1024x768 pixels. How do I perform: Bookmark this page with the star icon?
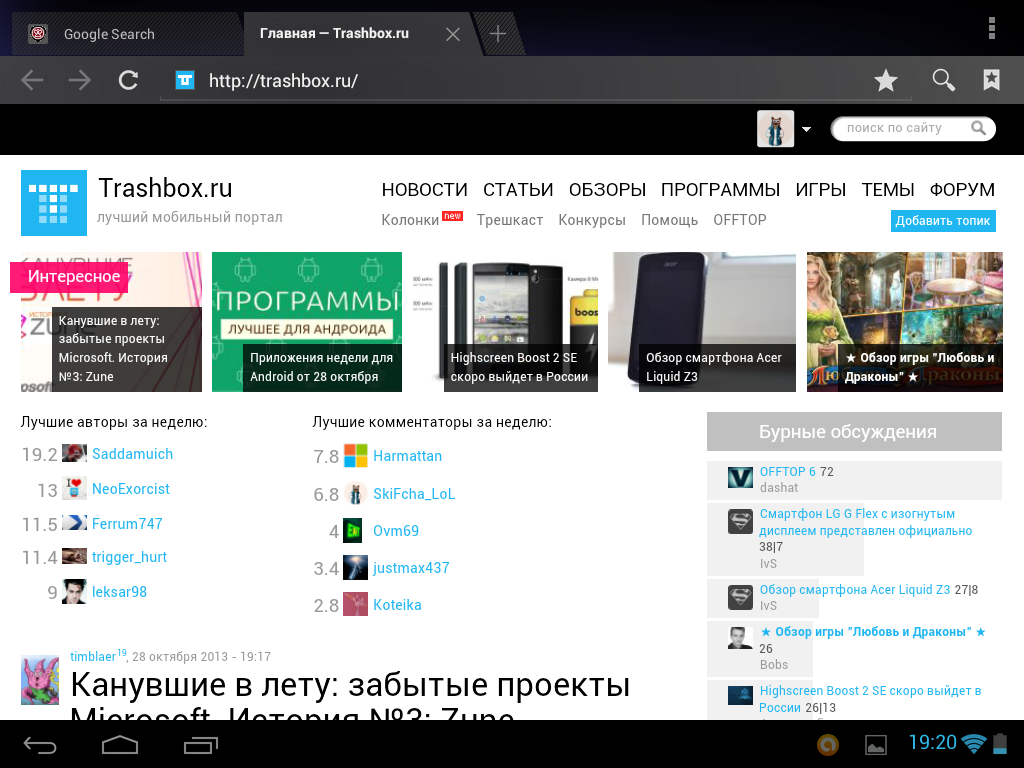point(886,80)
